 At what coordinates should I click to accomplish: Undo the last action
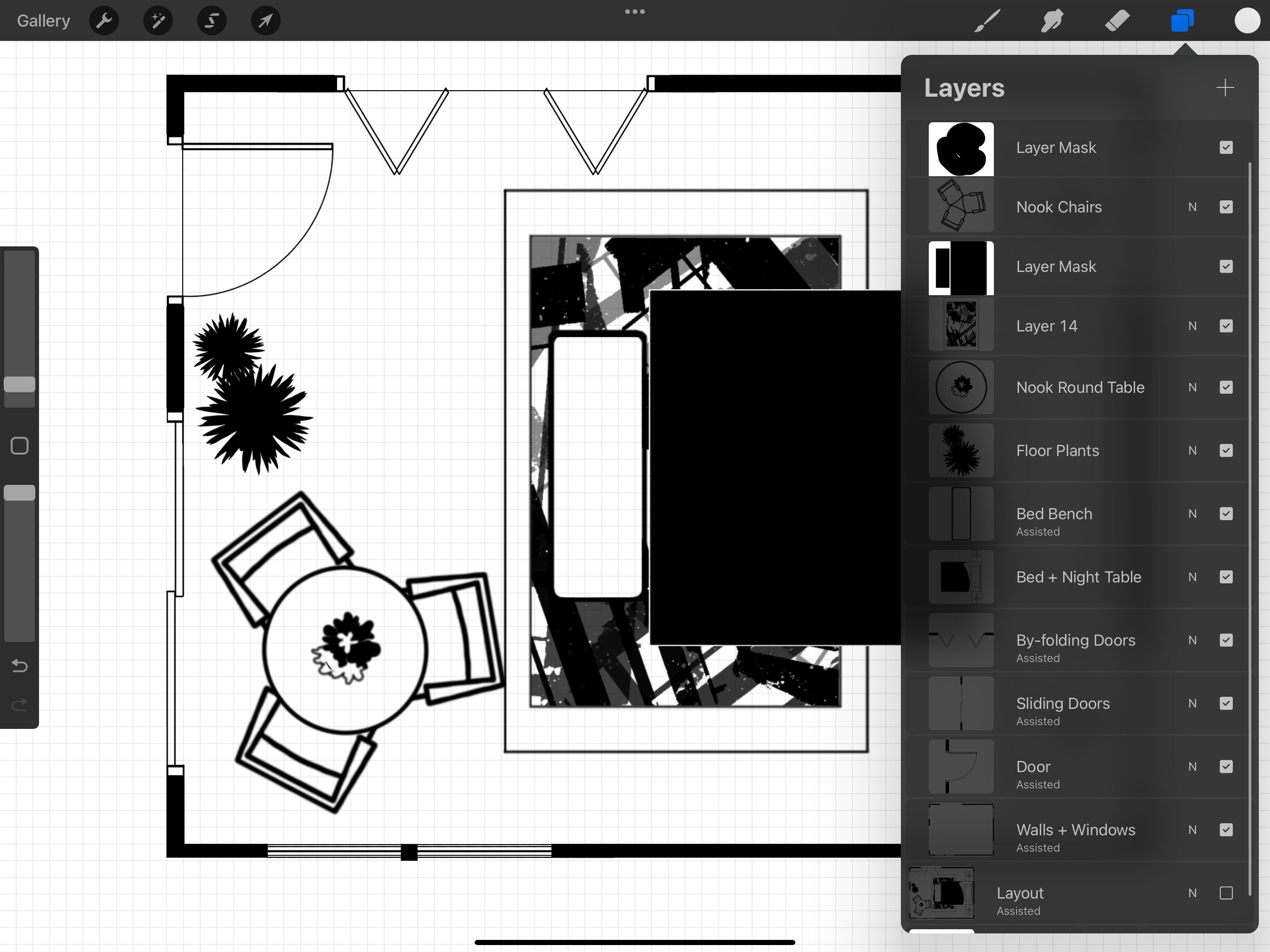[x=20, y=666]
